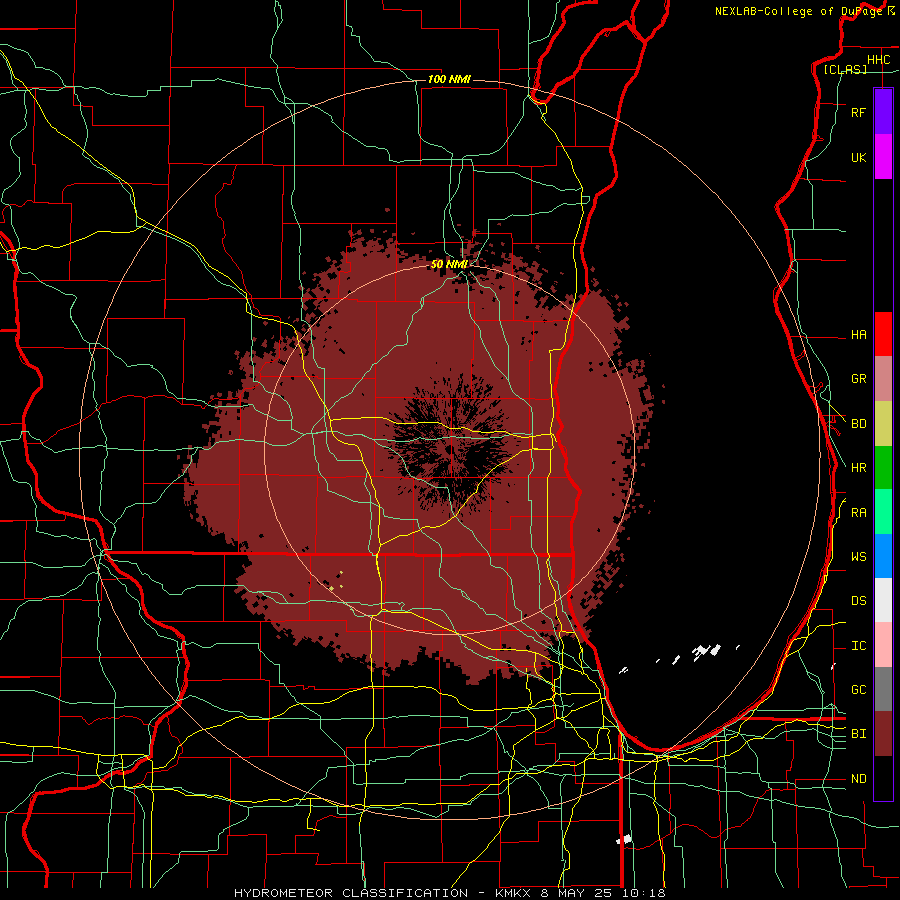Select the GR pink legend color swatch
The image size is (900, 900).
click(883, 379)
